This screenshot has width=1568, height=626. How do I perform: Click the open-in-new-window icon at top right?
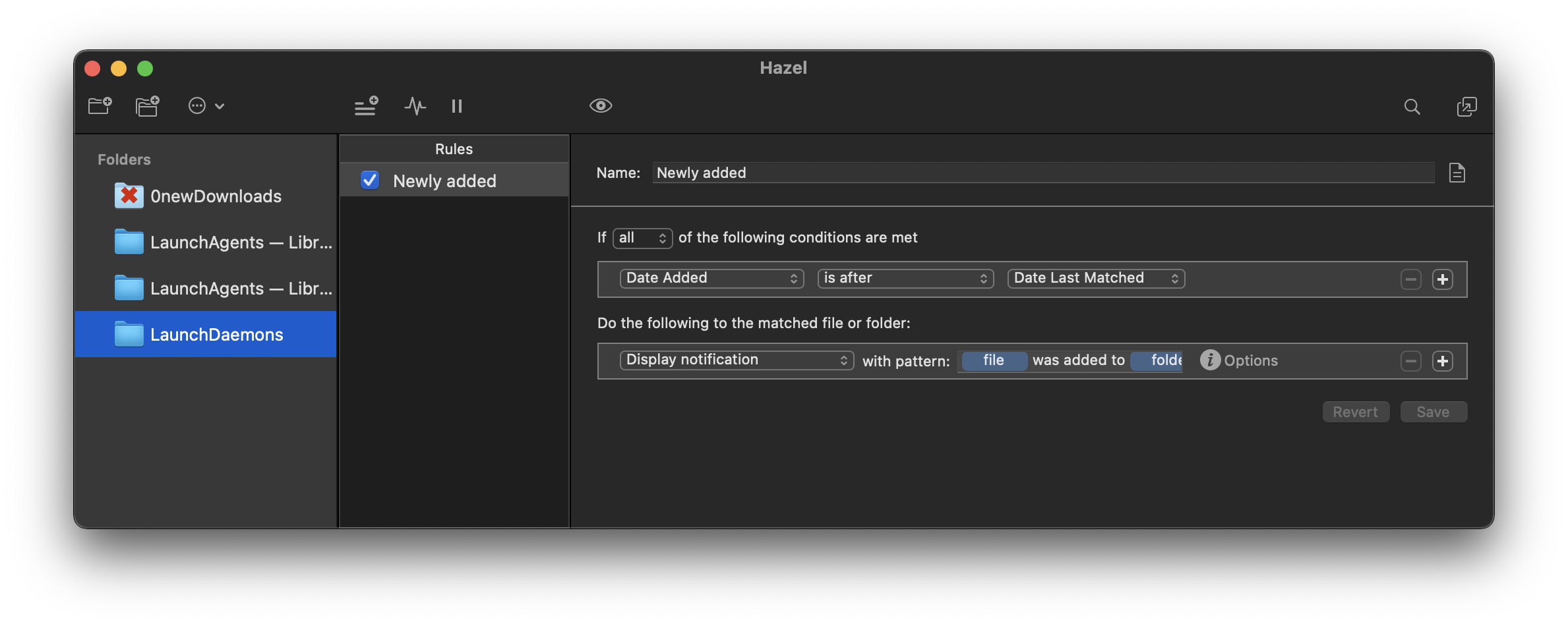point(1466,107)
